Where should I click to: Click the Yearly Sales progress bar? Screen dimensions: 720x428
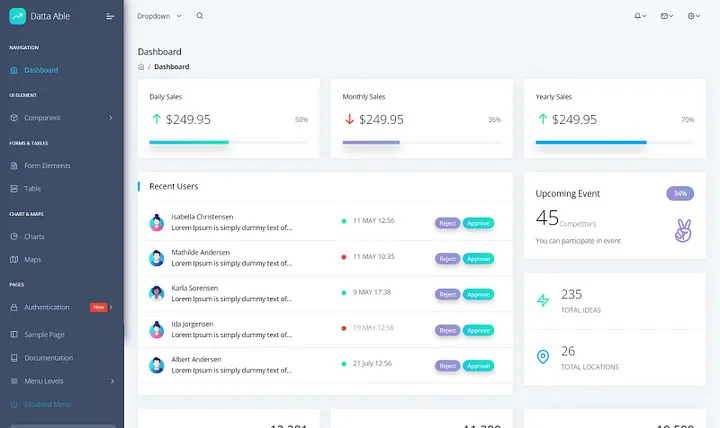pos(615,142)
